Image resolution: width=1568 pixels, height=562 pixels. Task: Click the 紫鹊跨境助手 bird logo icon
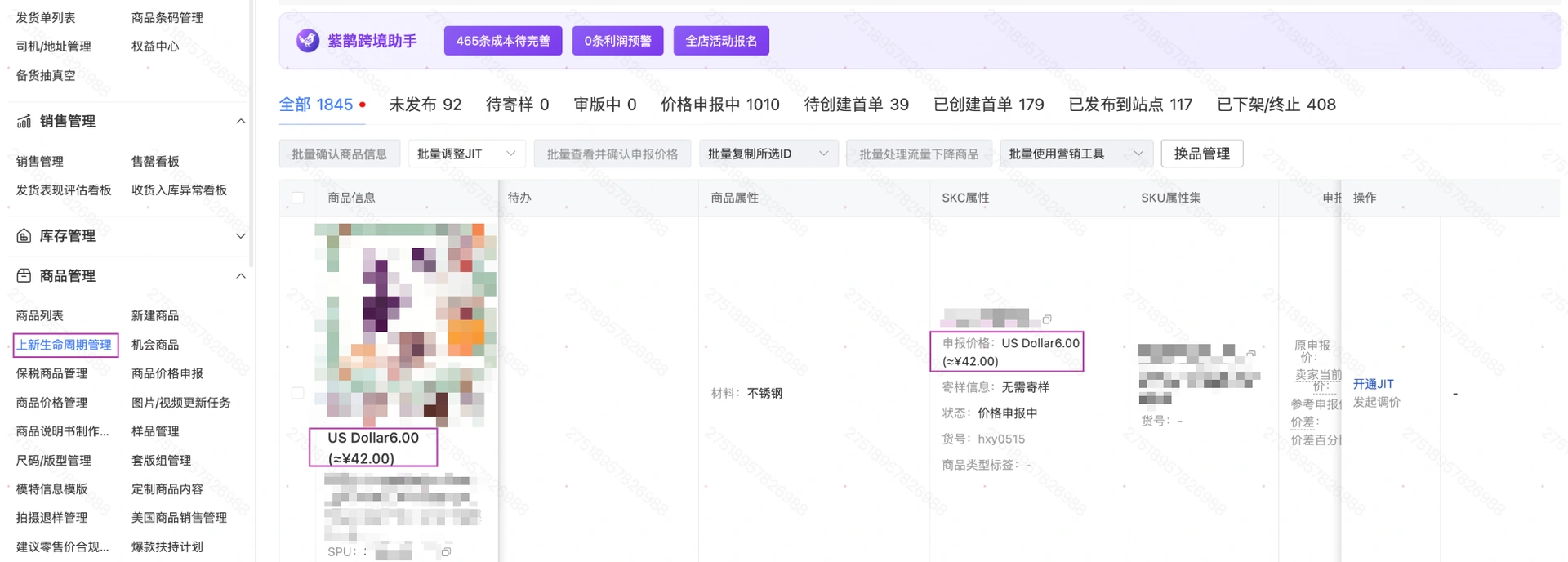tap(308, 40)
